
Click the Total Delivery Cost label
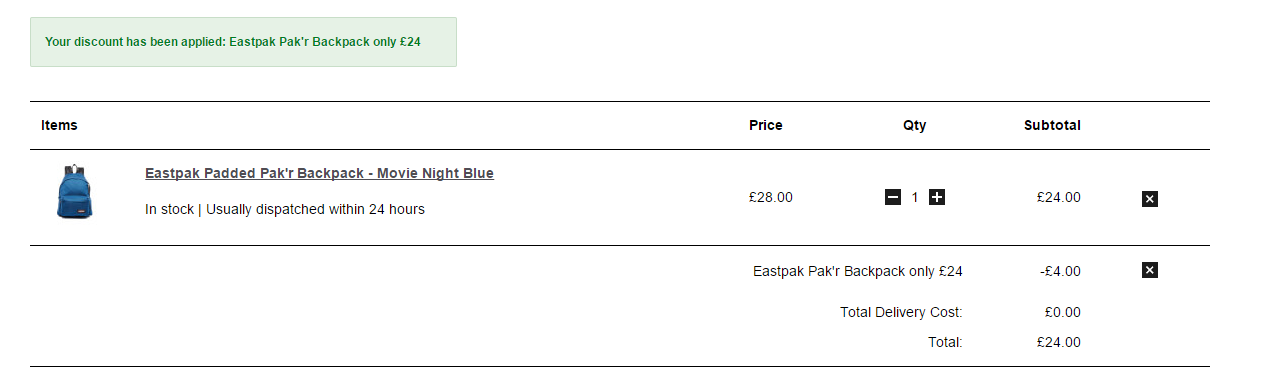click(901, 312)
